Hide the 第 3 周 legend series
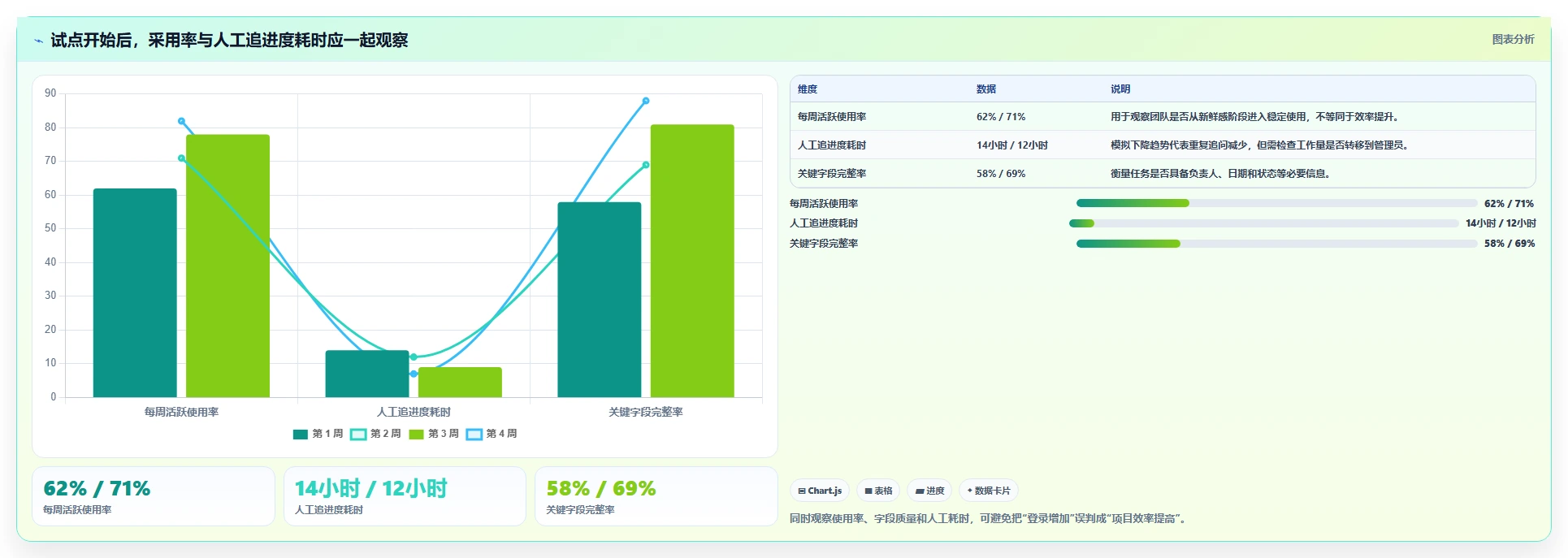This screenshot has height=558, width=1568. [434, 434]
